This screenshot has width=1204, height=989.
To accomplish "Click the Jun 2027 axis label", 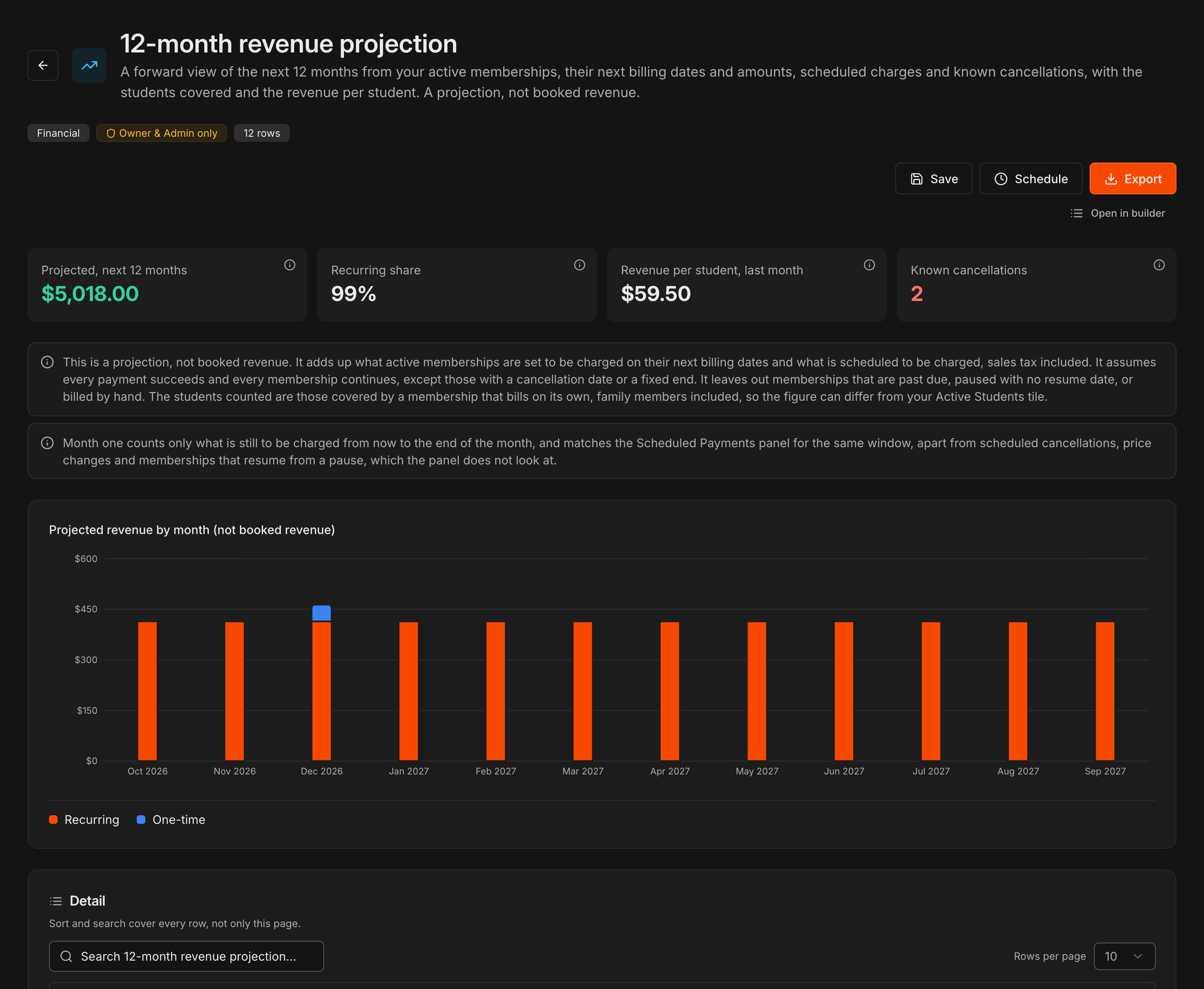I will (x=844, y=771).
